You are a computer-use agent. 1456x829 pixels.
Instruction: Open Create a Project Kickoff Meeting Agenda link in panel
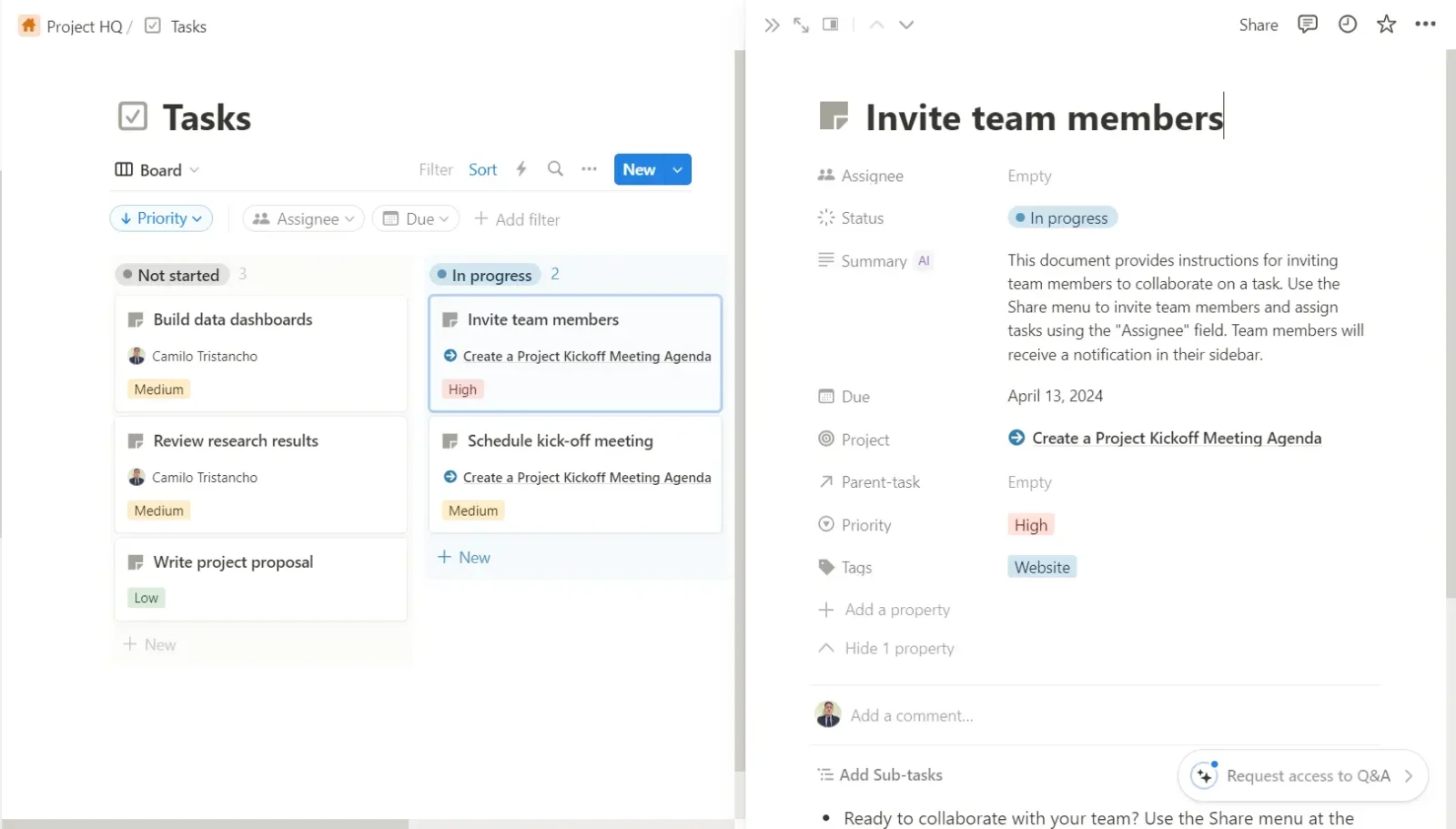click(1176, 438)
